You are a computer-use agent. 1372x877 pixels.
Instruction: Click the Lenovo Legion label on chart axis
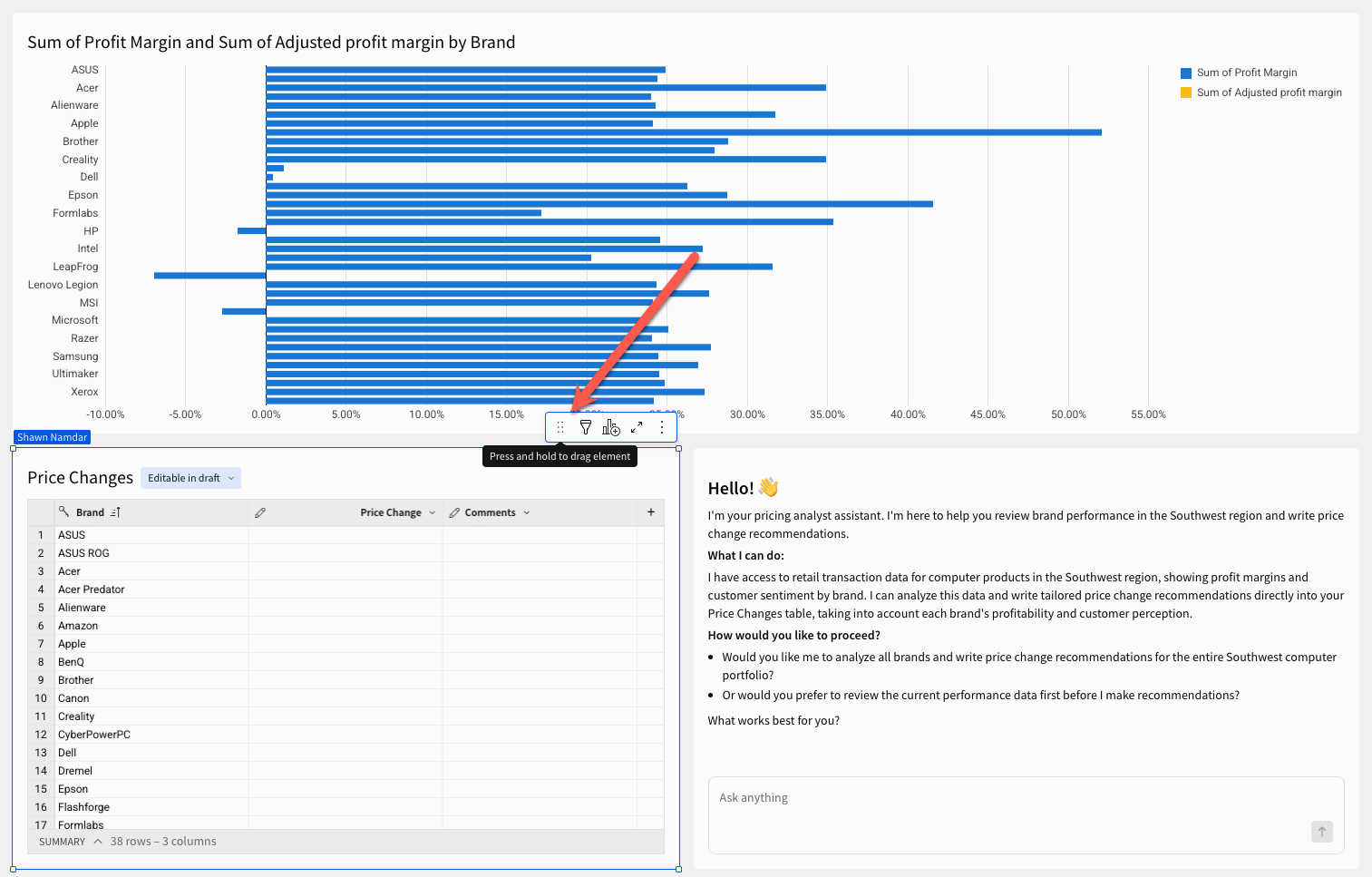(x=63, y=285)
